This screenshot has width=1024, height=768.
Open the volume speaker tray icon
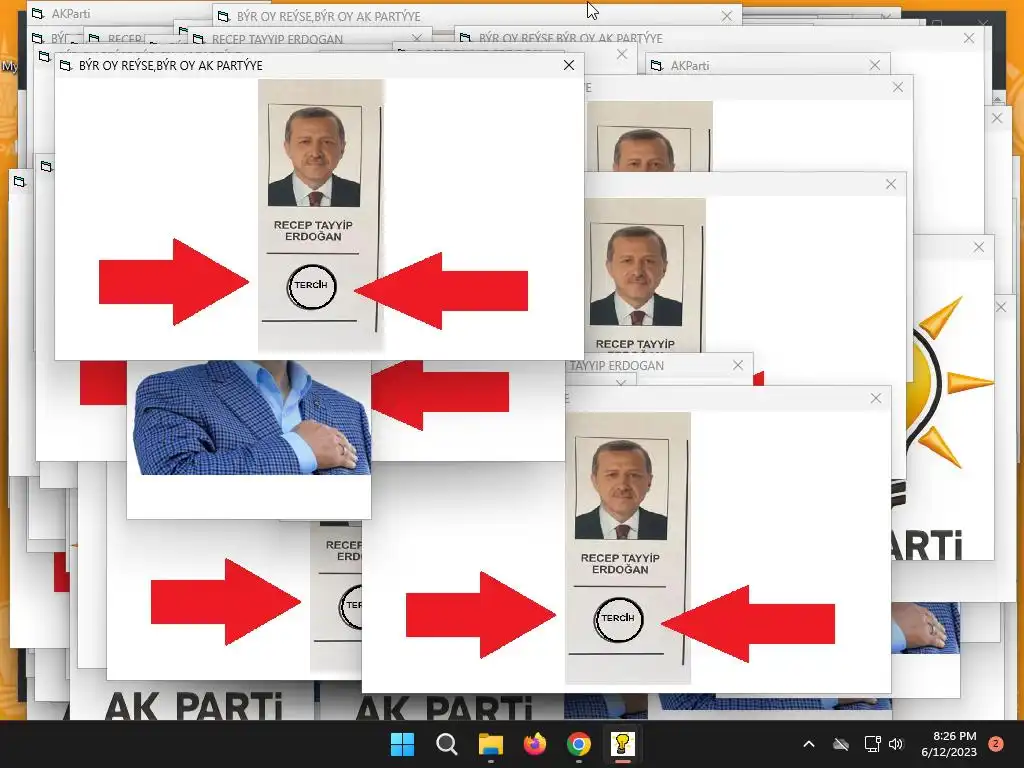pyautogui.click(x=896, y=744)
